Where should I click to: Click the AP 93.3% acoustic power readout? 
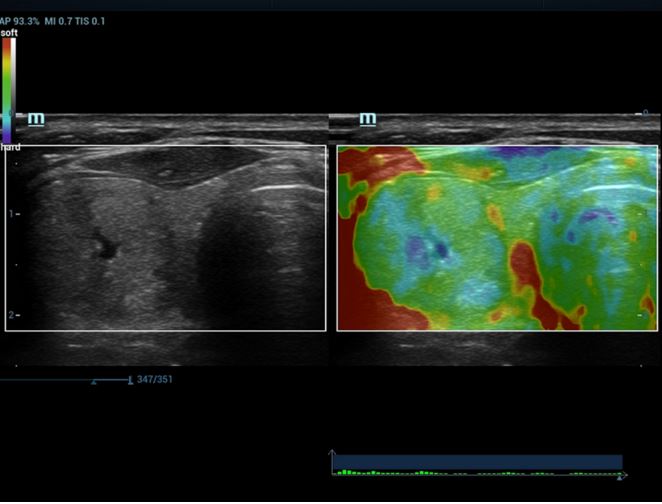pos(21,21)
